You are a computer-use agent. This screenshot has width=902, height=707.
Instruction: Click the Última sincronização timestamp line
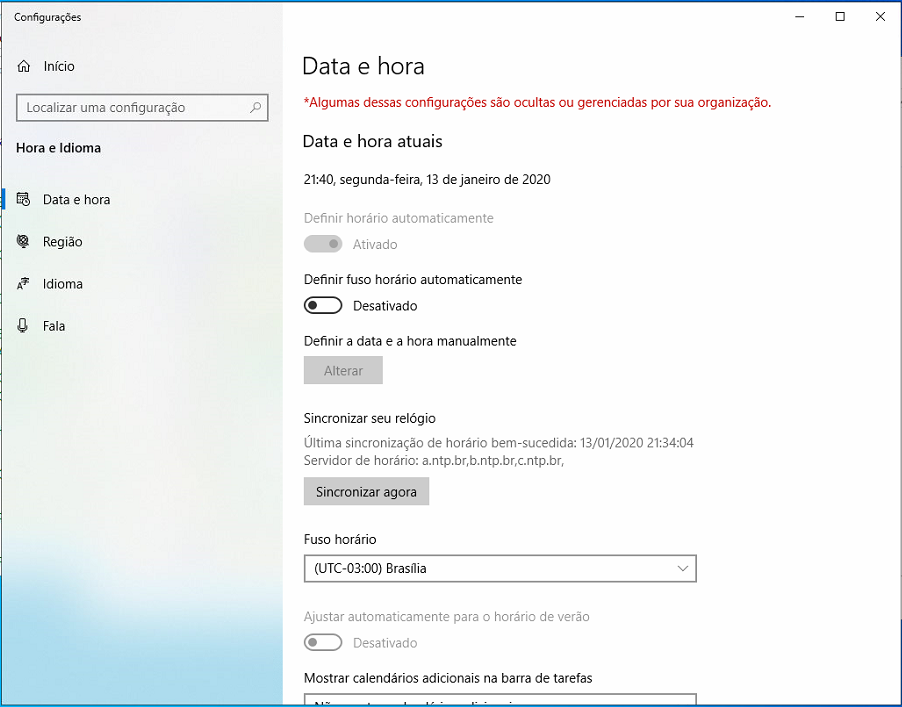499,443
